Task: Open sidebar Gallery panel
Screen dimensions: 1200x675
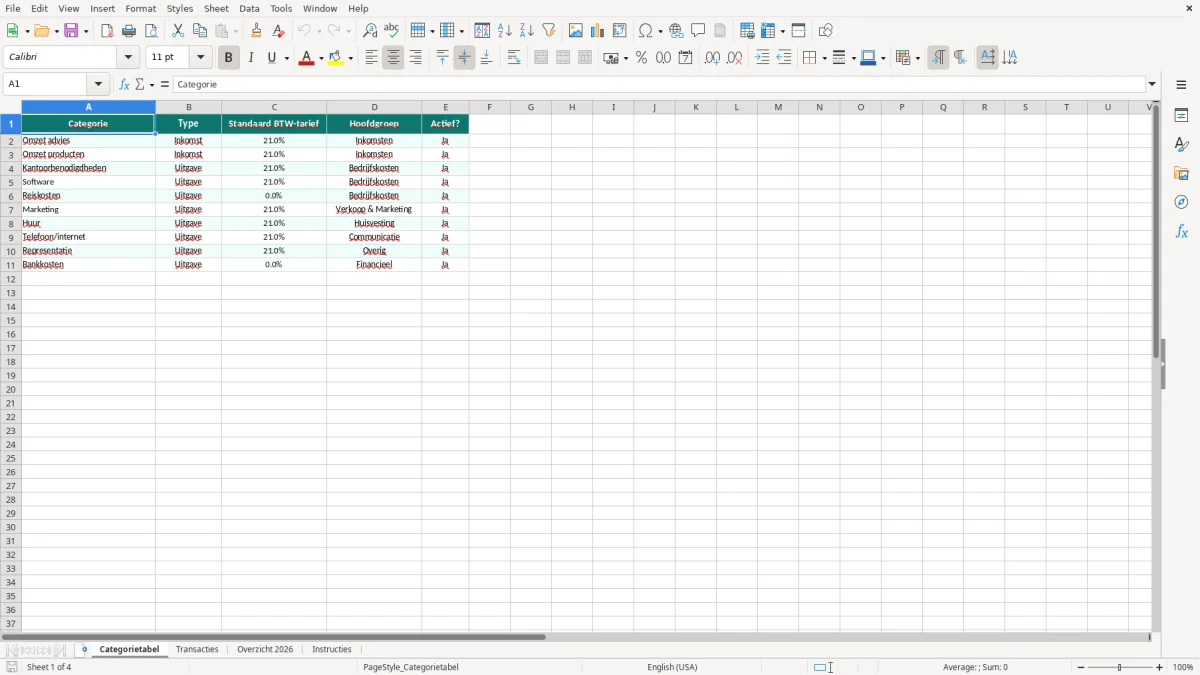Action: tap(1181, 173)
